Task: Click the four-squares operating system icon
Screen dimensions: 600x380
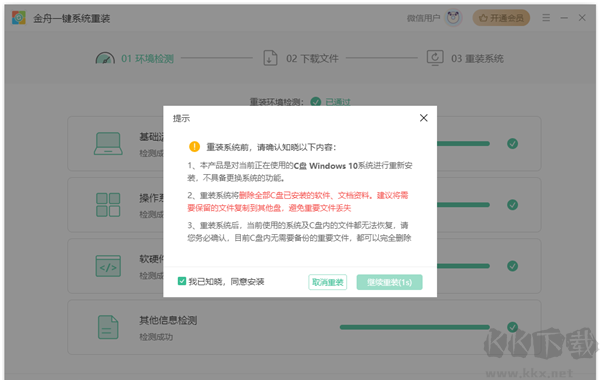Action: (108, 205)
